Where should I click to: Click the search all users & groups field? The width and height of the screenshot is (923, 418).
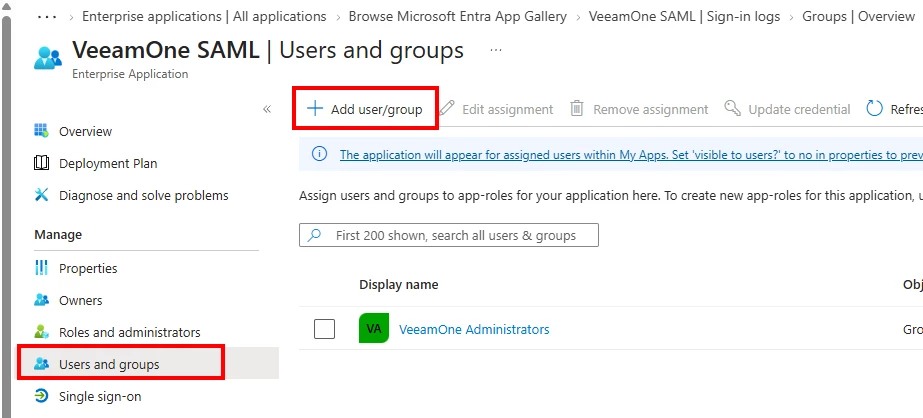[449, 235]
